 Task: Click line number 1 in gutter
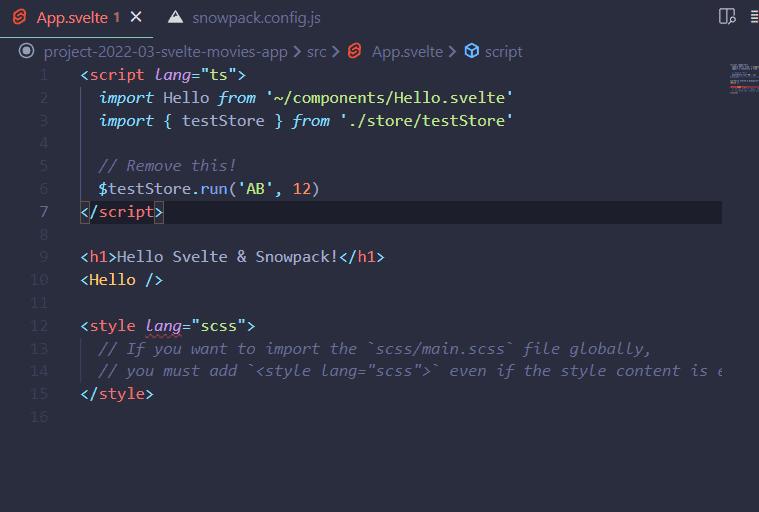44,75
